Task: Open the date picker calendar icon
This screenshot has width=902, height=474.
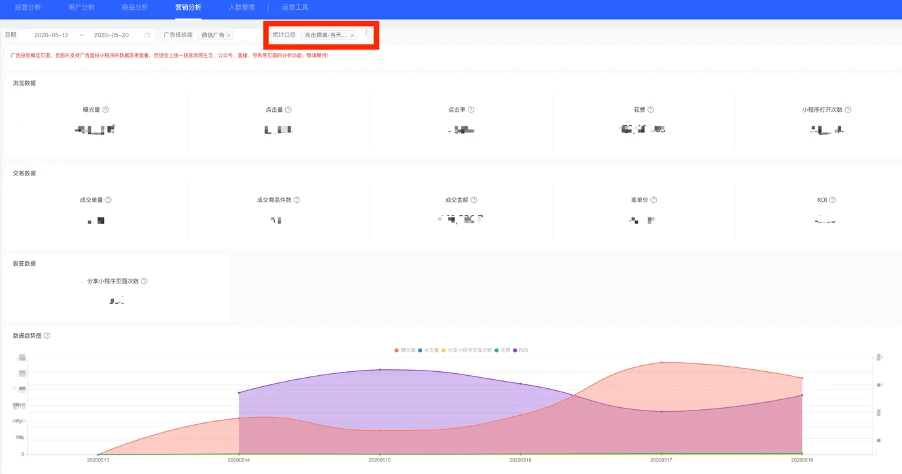Action: 147,35
